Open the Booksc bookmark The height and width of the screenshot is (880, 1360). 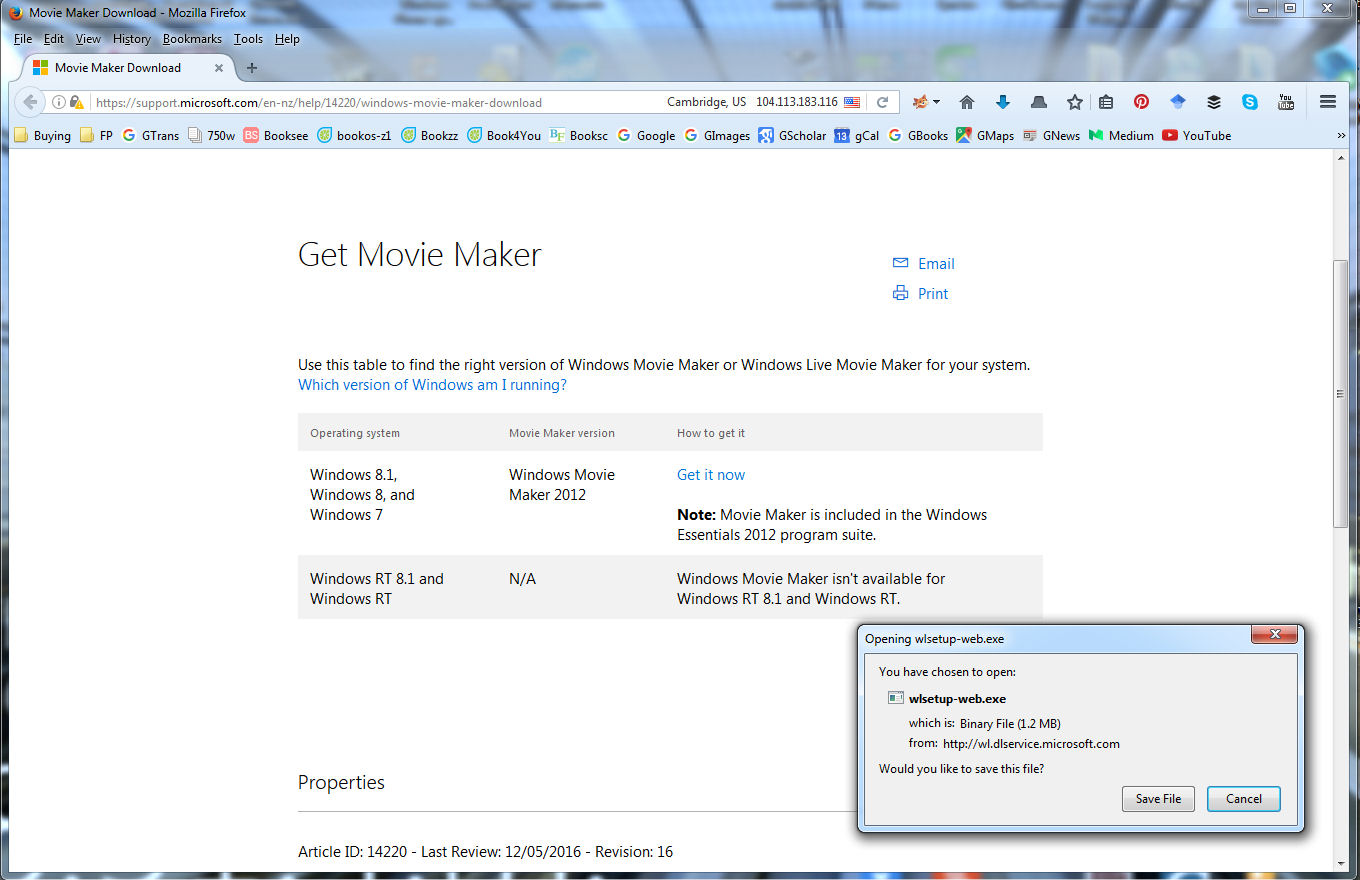click(579, 136)
